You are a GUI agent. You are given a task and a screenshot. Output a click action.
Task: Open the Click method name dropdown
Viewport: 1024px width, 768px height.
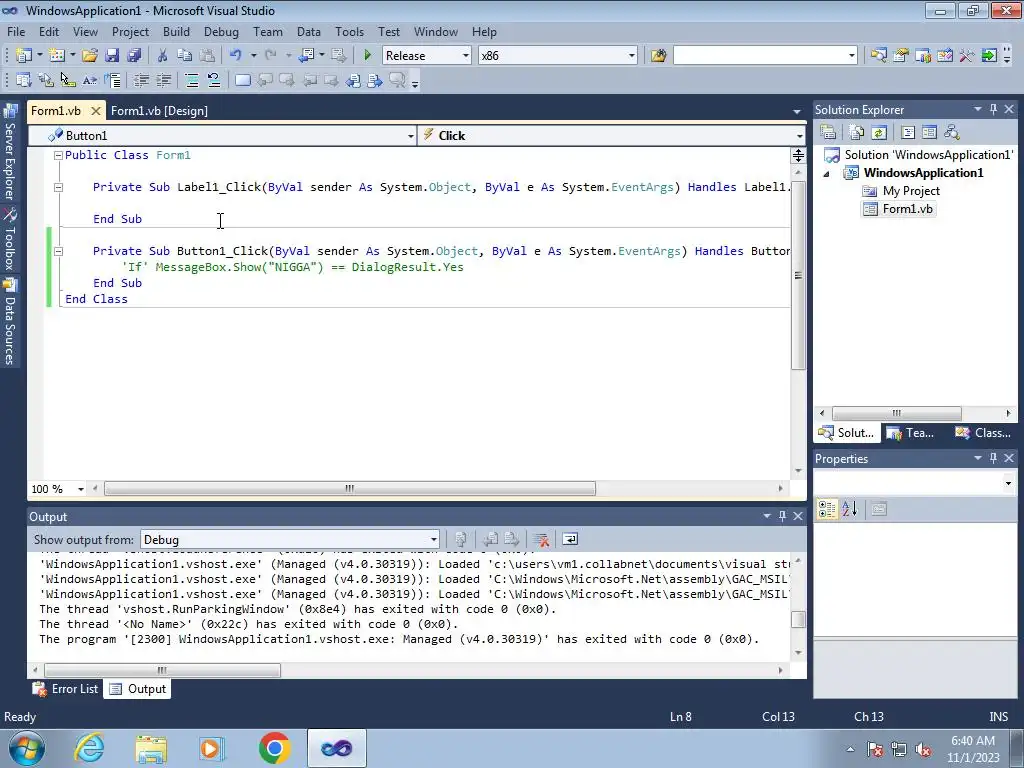click(799, 136)
